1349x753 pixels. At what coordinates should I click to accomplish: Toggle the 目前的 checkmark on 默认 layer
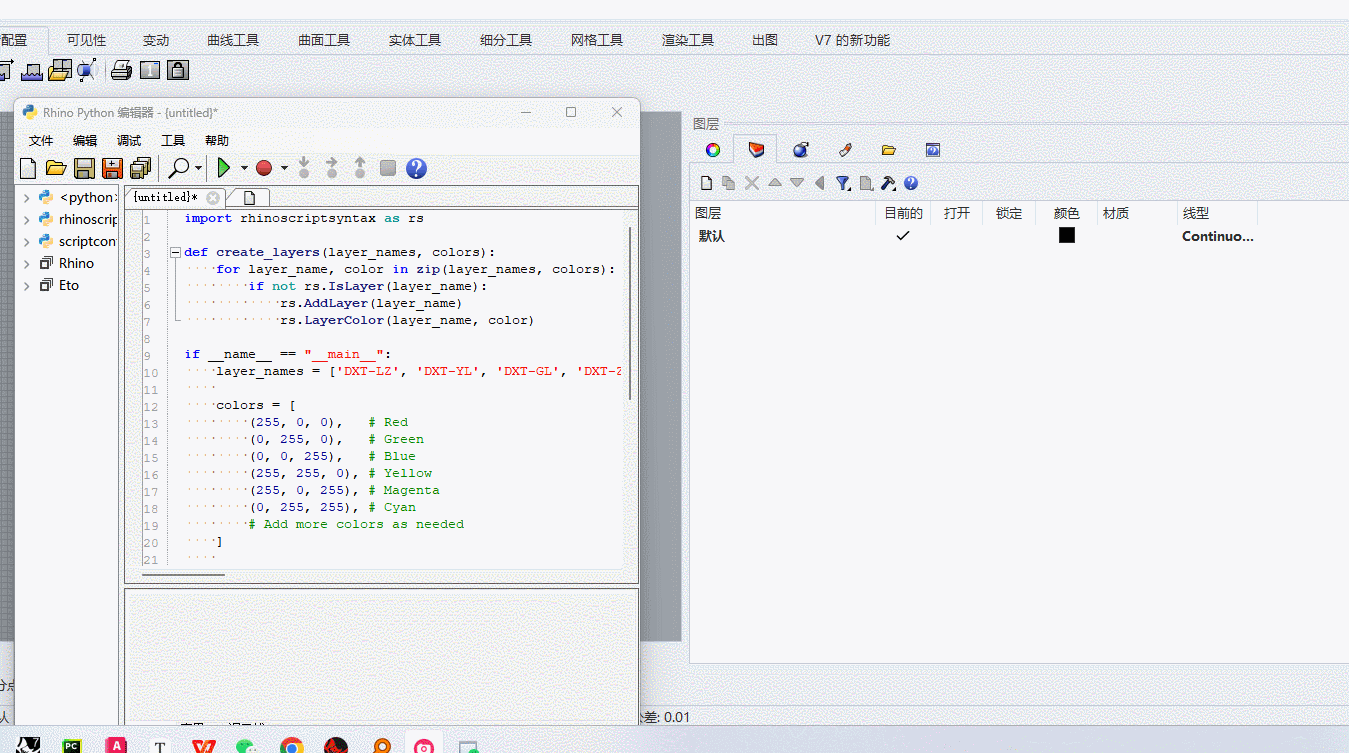903,235
